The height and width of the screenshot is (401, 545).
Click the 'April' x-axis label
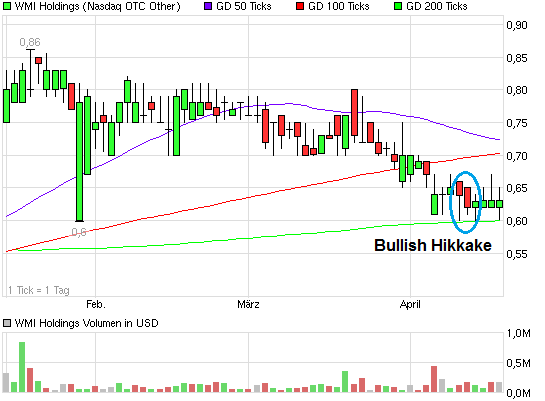[x=410, y=305]
